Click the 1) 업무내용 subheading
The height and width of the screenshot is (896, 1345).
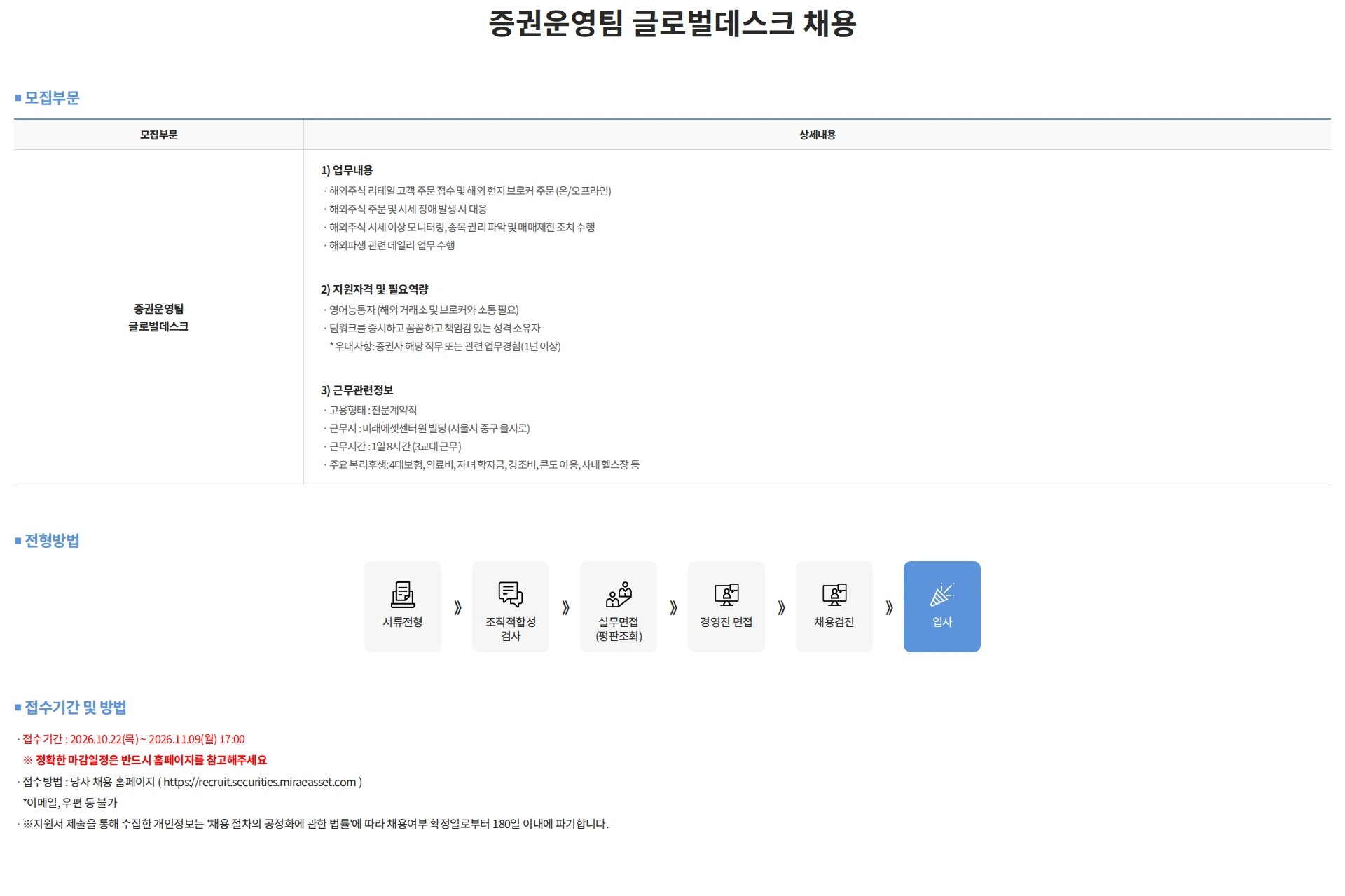(347, 170)
